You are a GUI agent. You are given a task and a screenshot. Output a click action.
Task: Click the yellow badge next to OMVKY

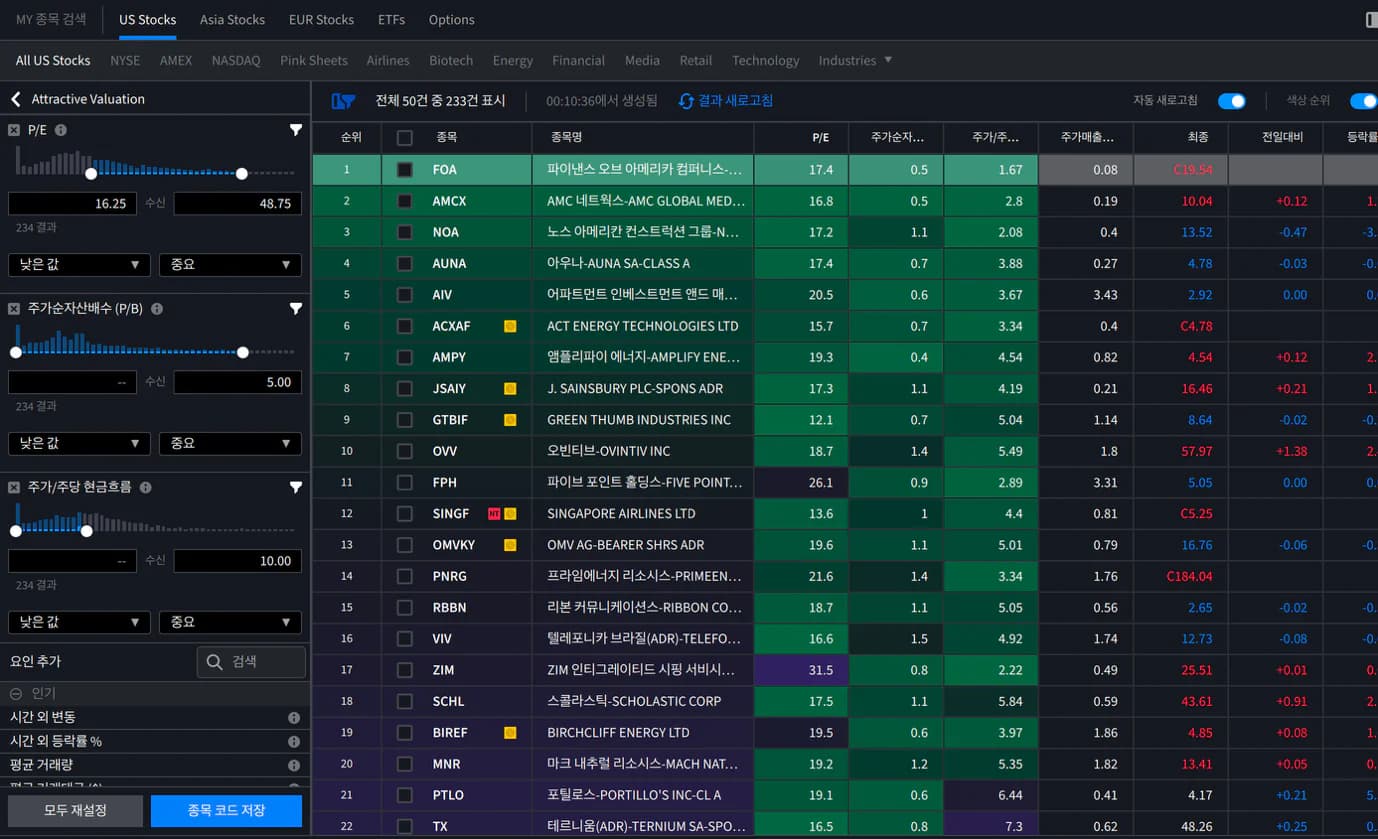[510, 545]
